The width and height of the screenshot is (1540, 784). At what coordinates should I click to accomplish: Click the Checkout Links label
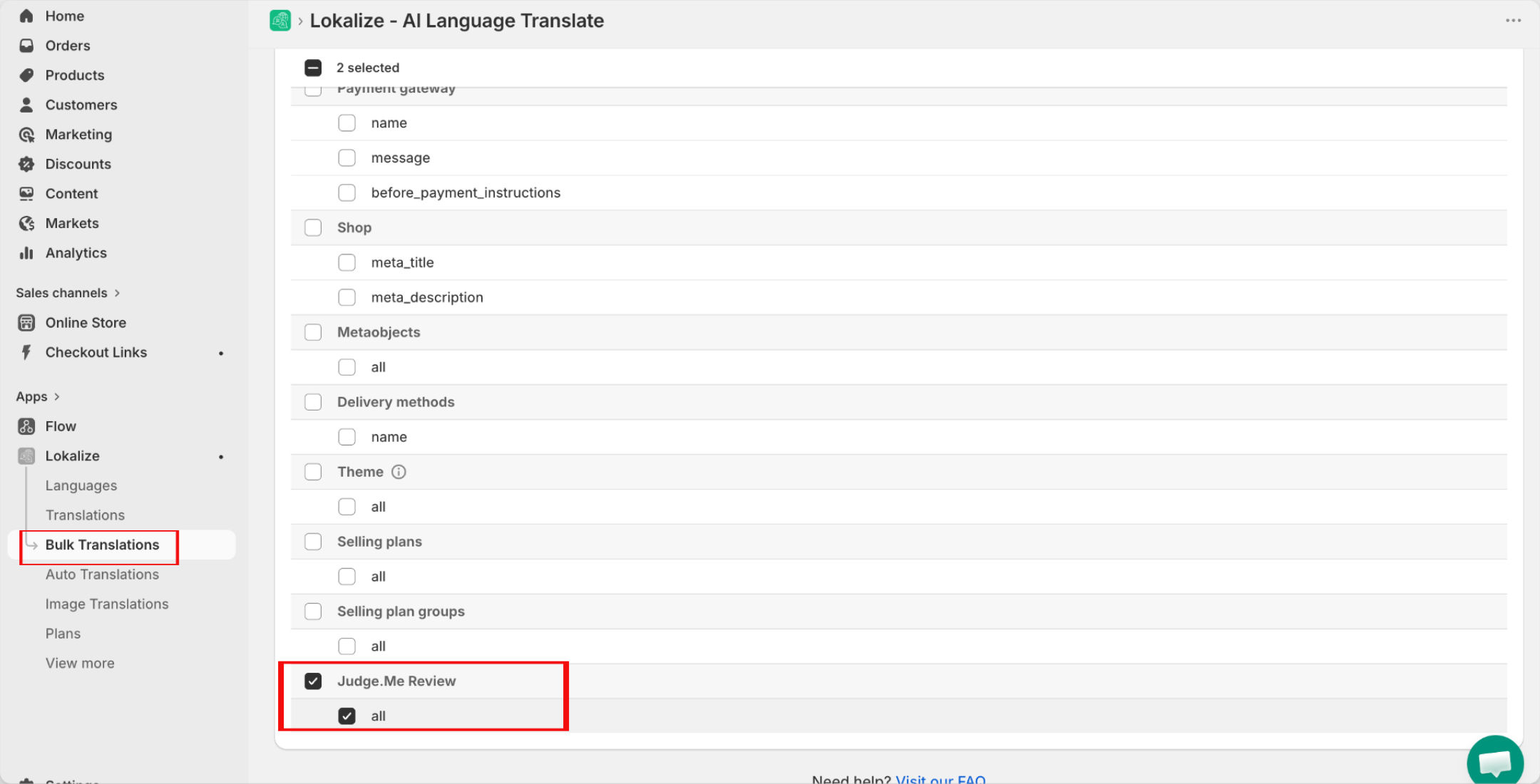96,352
